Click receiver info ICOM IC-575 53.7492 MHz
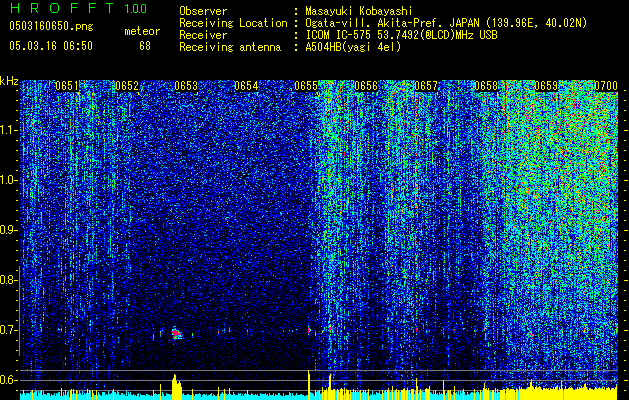The width and height of the screenshot is (629, 400). click(x=401, y=35)
